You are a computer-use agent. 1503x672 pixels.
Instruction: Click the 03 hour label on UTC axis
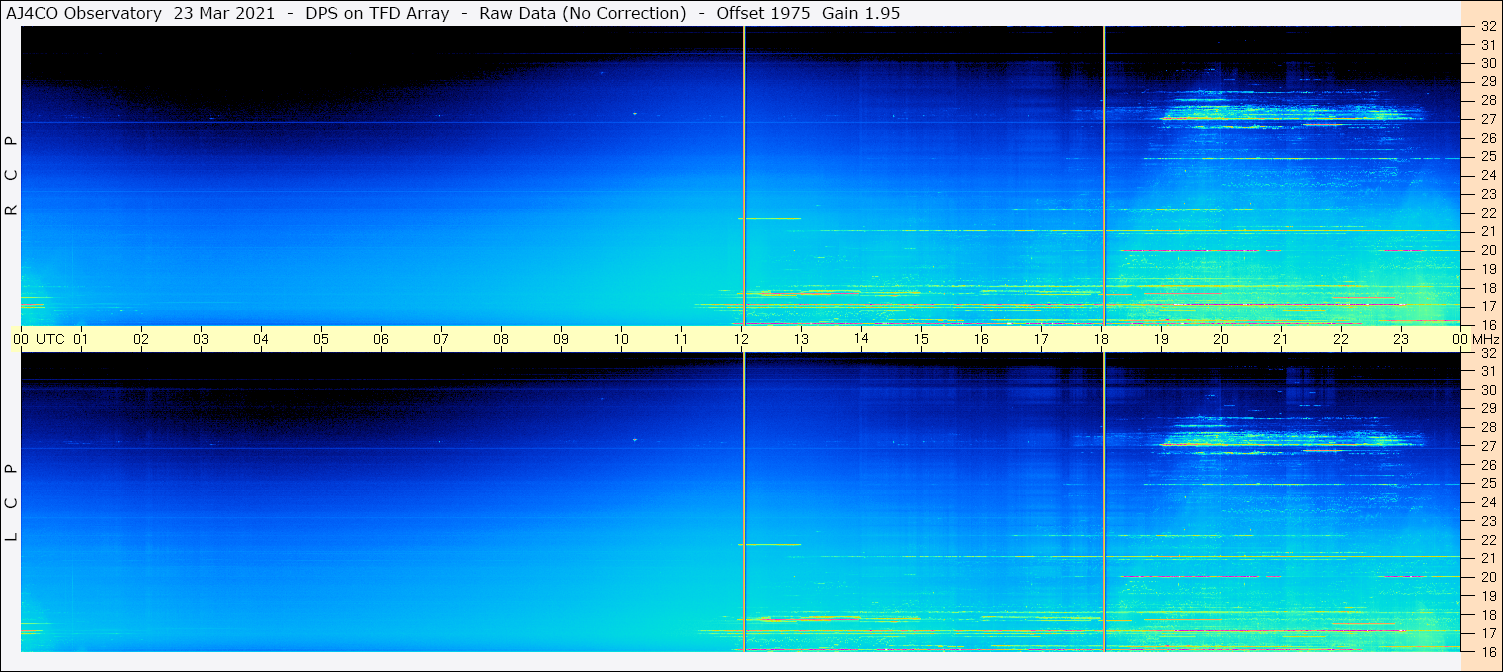click(x=201, y=339)
